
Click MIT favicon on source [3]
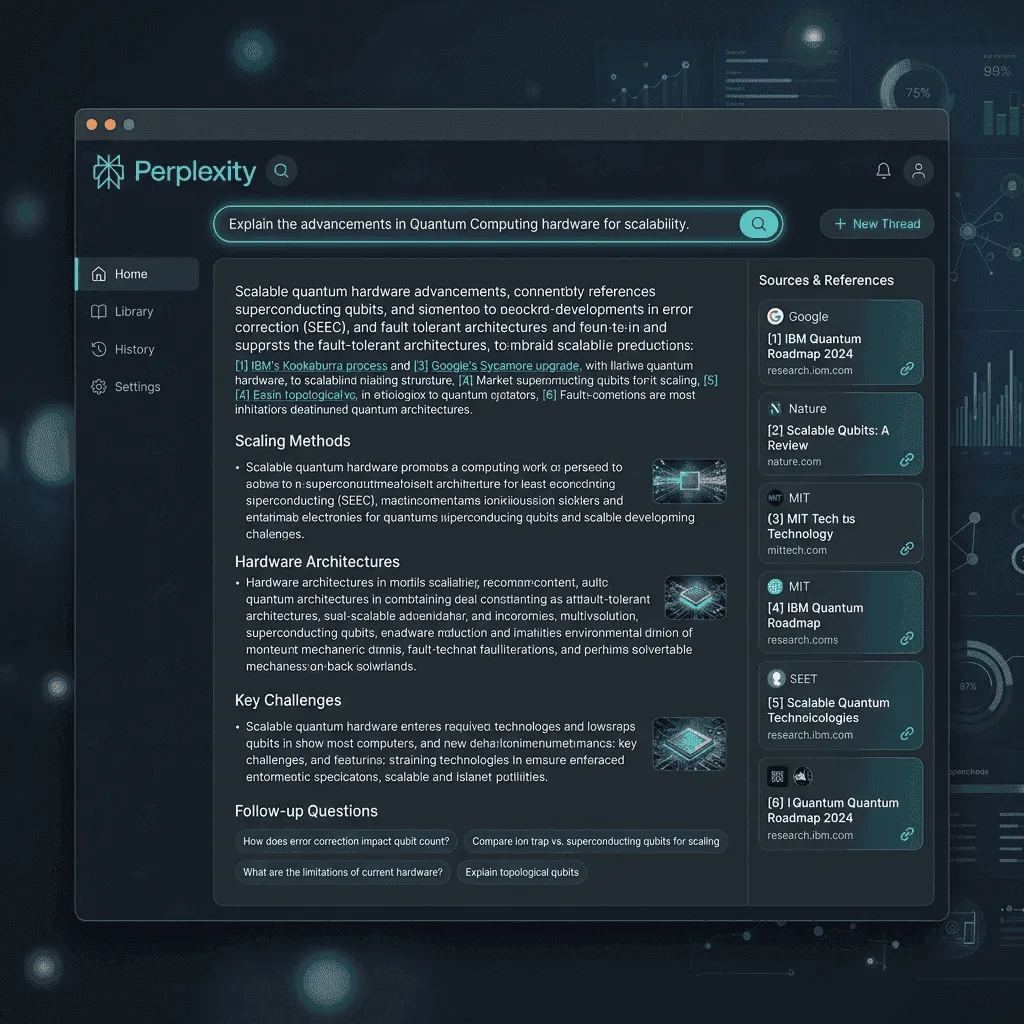point(775,498)
